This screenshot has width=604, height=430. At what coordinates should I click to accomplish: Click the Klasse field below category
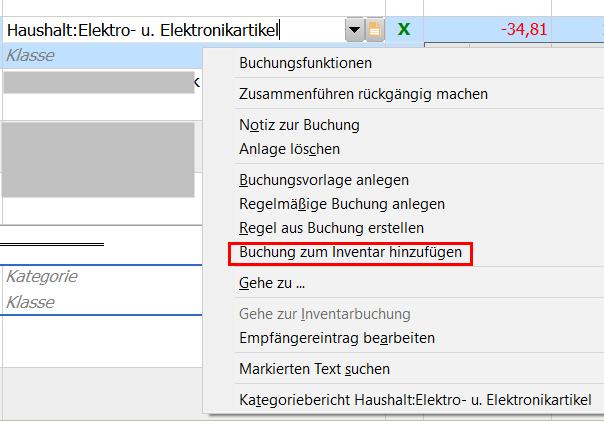[x=103, y=55]
